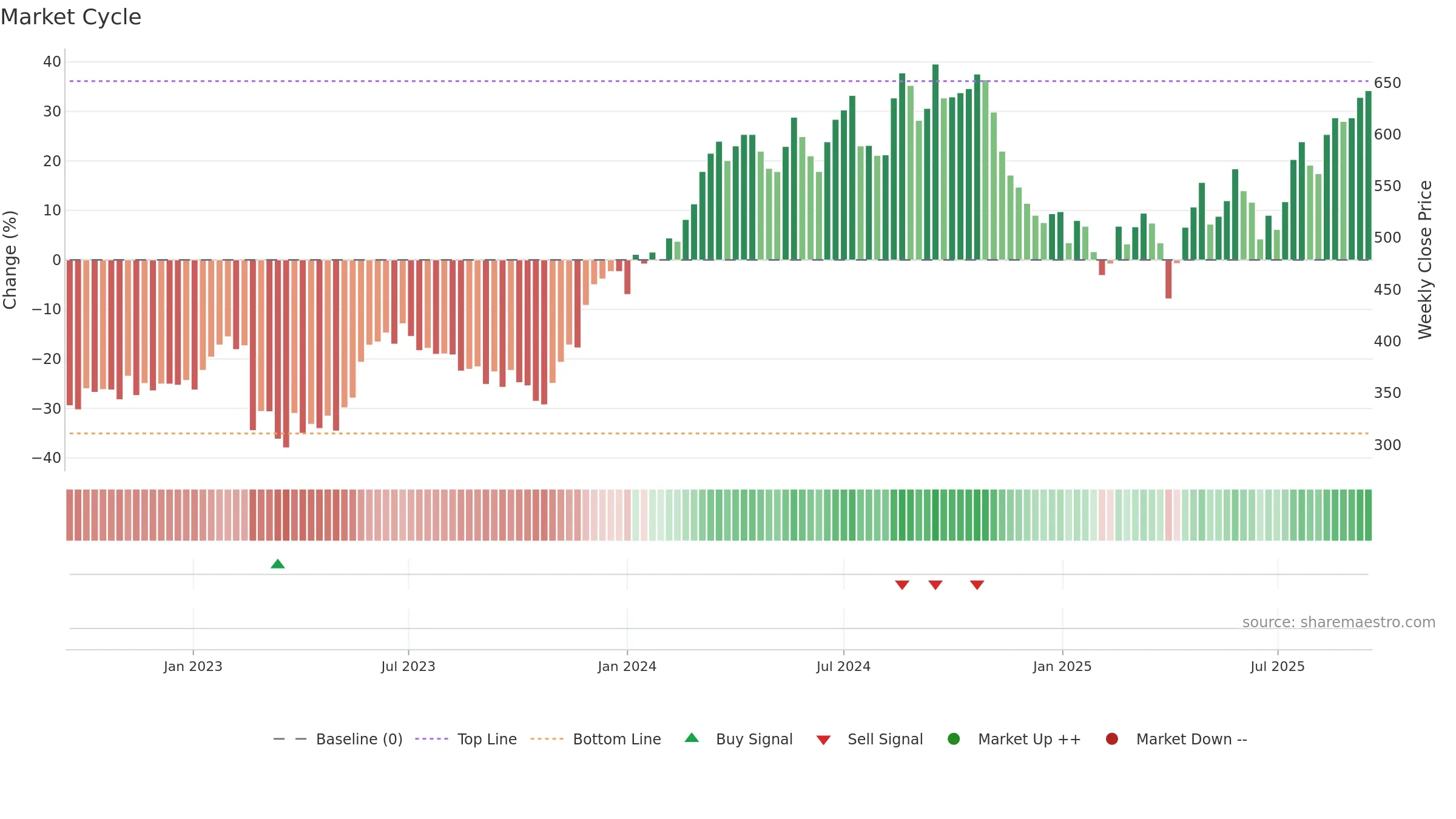Click the red Market Down legend dot

[x=1112, y=739]
